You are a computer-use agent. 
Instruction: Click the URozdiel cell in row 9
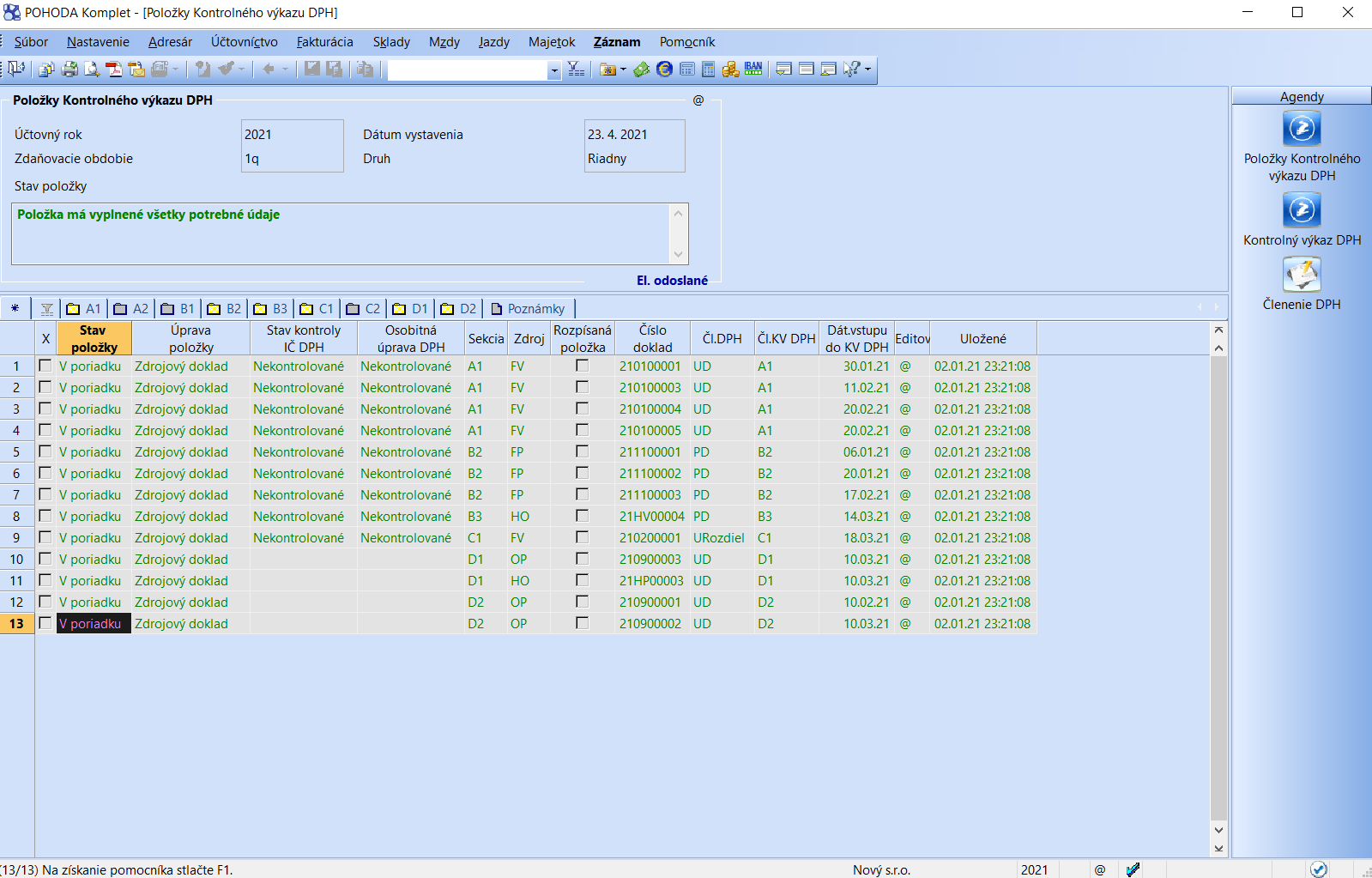click(722, 537)
